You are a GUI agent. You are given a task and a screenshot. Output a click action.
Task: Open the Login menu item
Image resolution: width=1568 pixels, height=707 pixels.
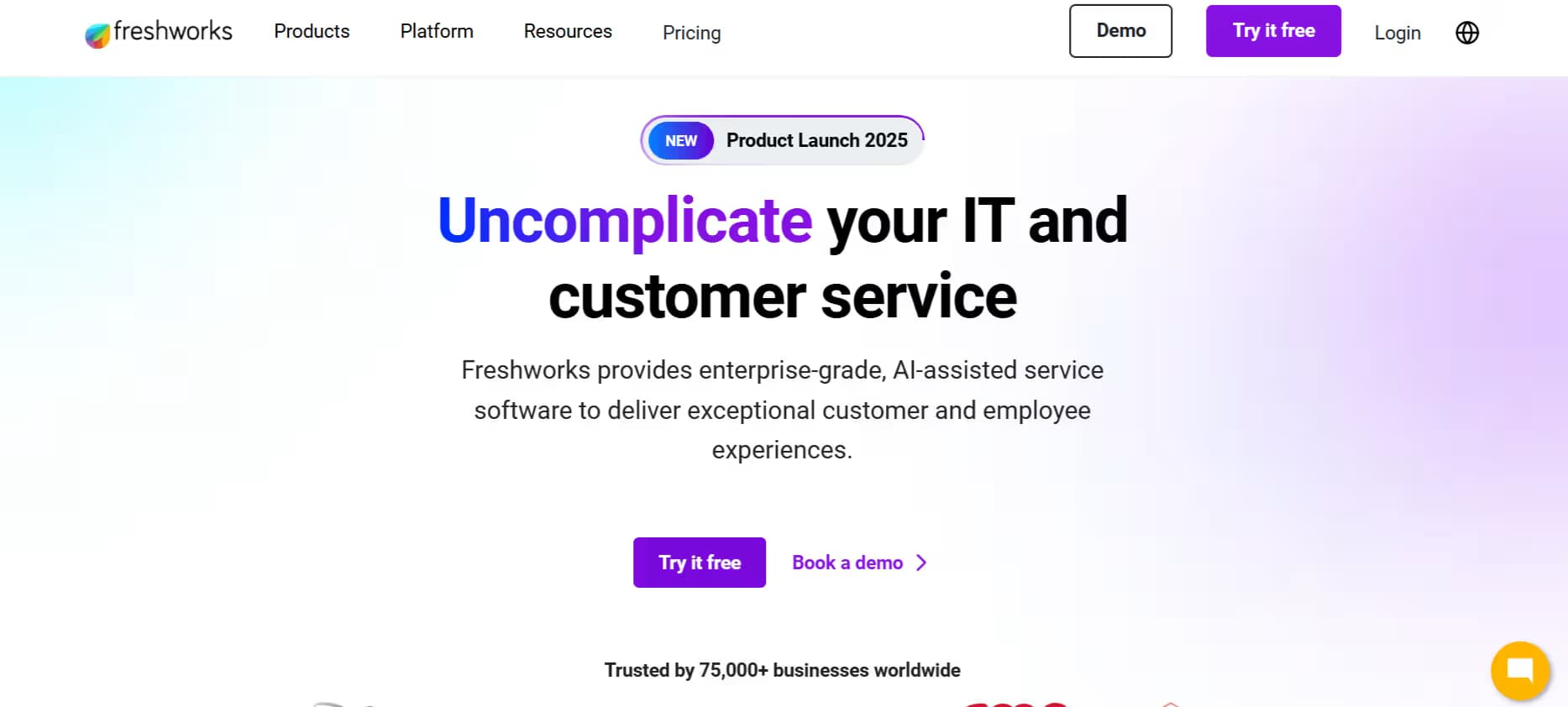[1397, 32]
